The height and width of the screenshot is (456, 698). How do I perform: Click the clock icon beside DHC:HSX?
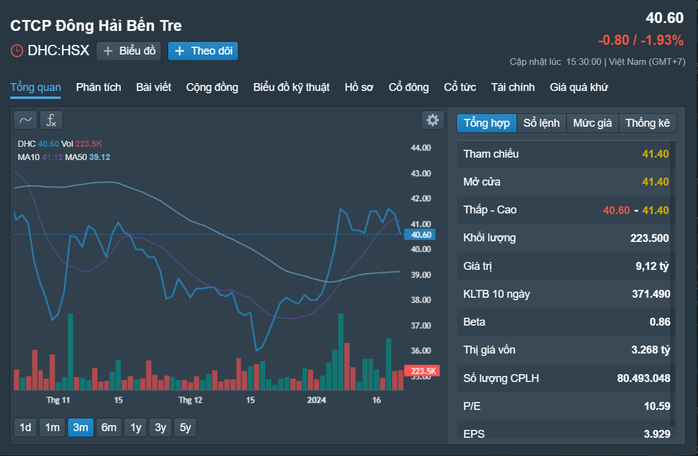coord(17,51)
